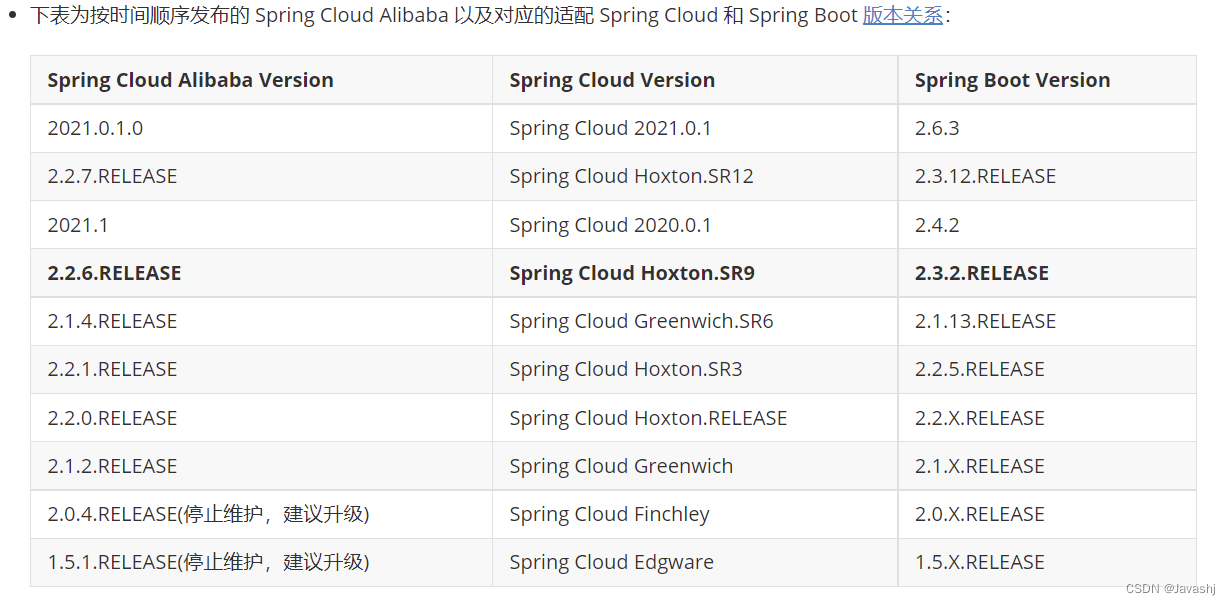The height and width of the screenshot is (605, 1230).
Task: Select cell 2.1.2.RELEASE
Action: point(261,466)
